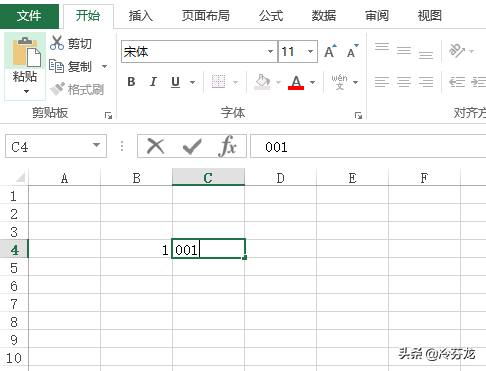Open the phonetic guide dropdown arrow

coord(356,82)
